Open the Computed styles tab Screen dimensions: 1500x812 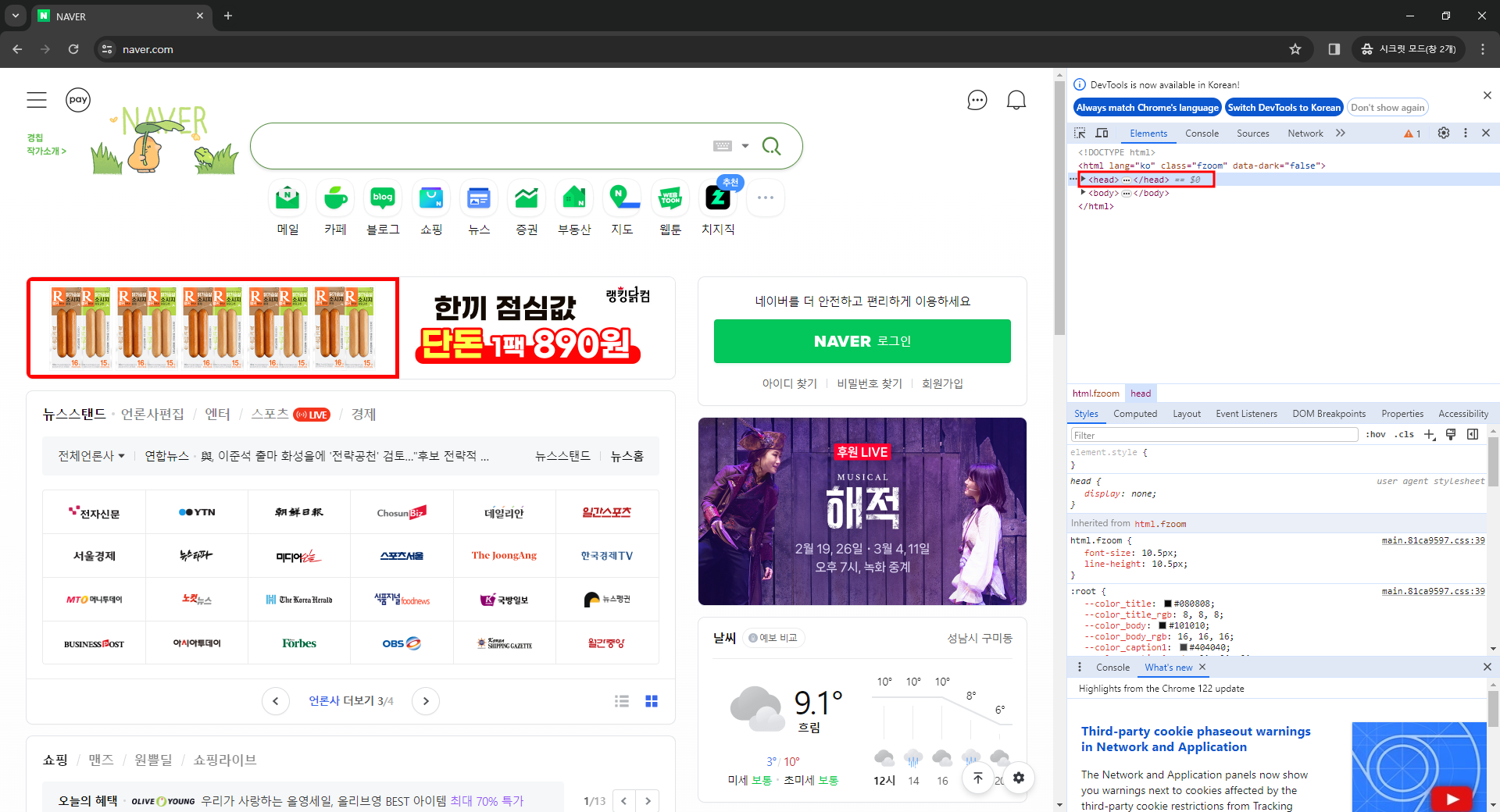[1135, 414]
